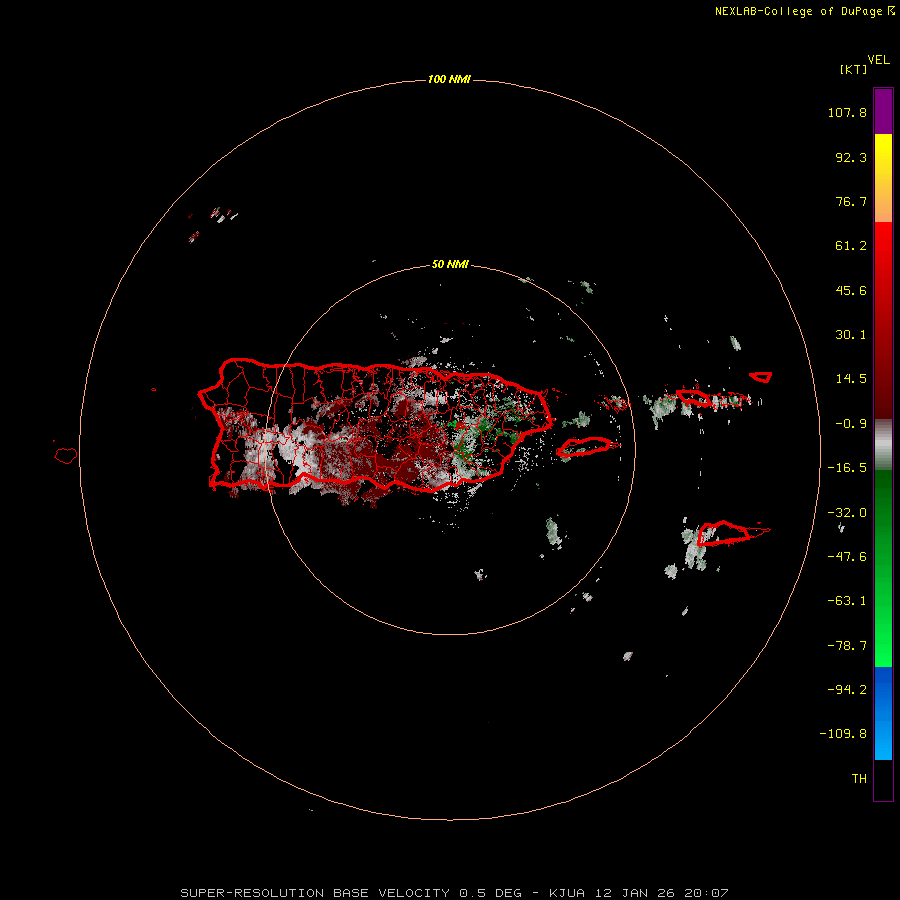Click the -78.7 legend value
This screenshot has height=900, width=900.
(847, 646)
